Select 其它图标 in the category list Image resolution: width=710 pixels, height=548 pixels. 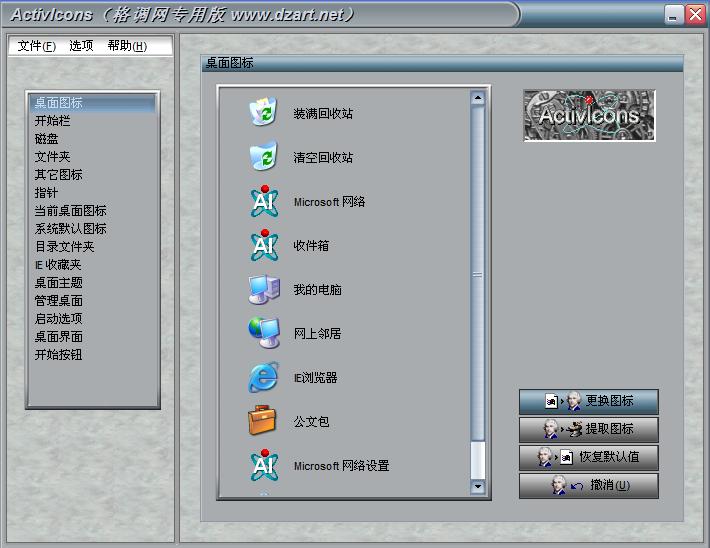pos(93,175)
